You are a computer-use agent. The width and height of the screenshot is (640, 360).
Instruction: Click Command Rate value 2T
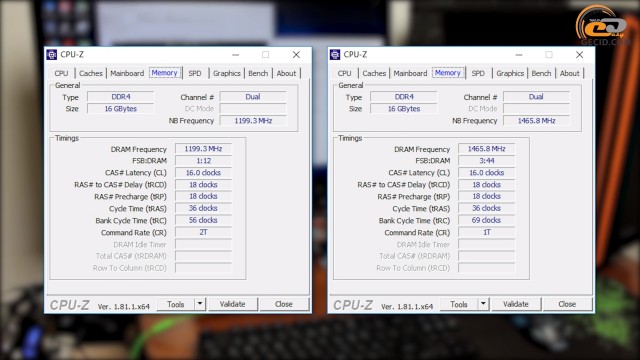(x=203, y=232)
